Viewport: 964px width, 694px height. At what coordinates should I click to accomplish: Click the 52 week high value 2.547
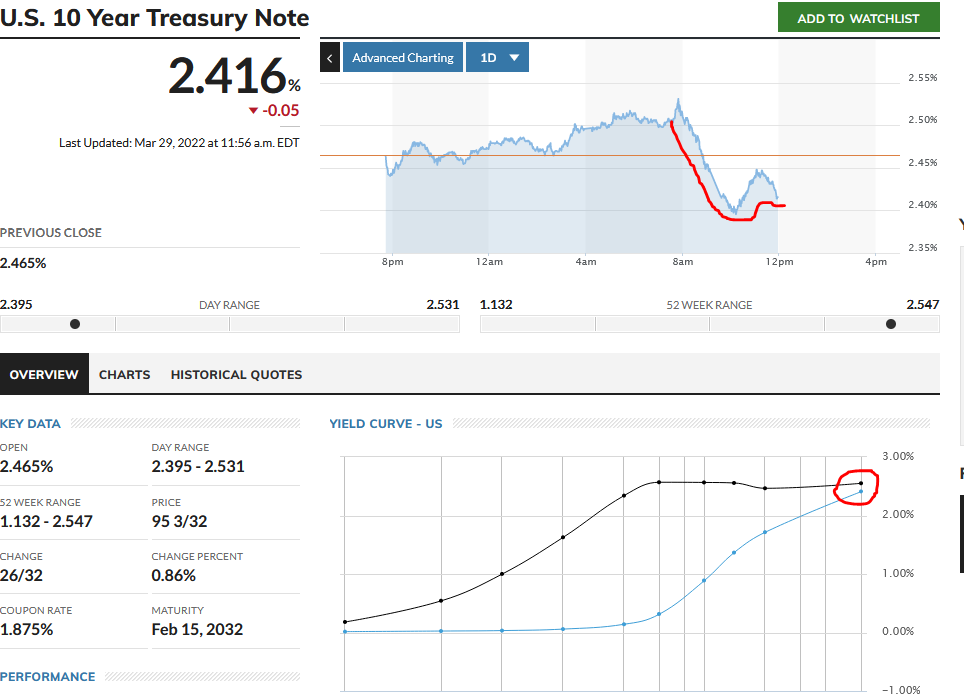pyautogui.click(x=923, y=304)
